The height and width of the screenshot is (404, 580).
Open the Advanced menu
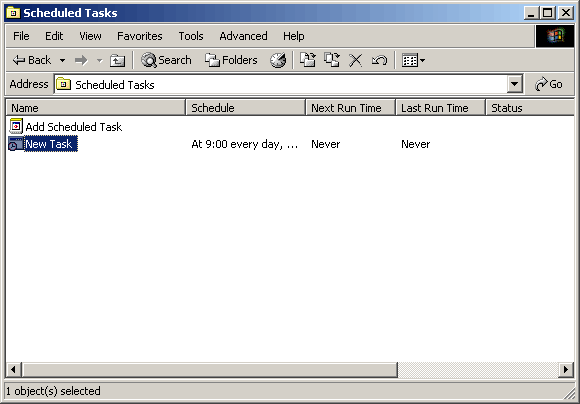click(x=243, y=36)
